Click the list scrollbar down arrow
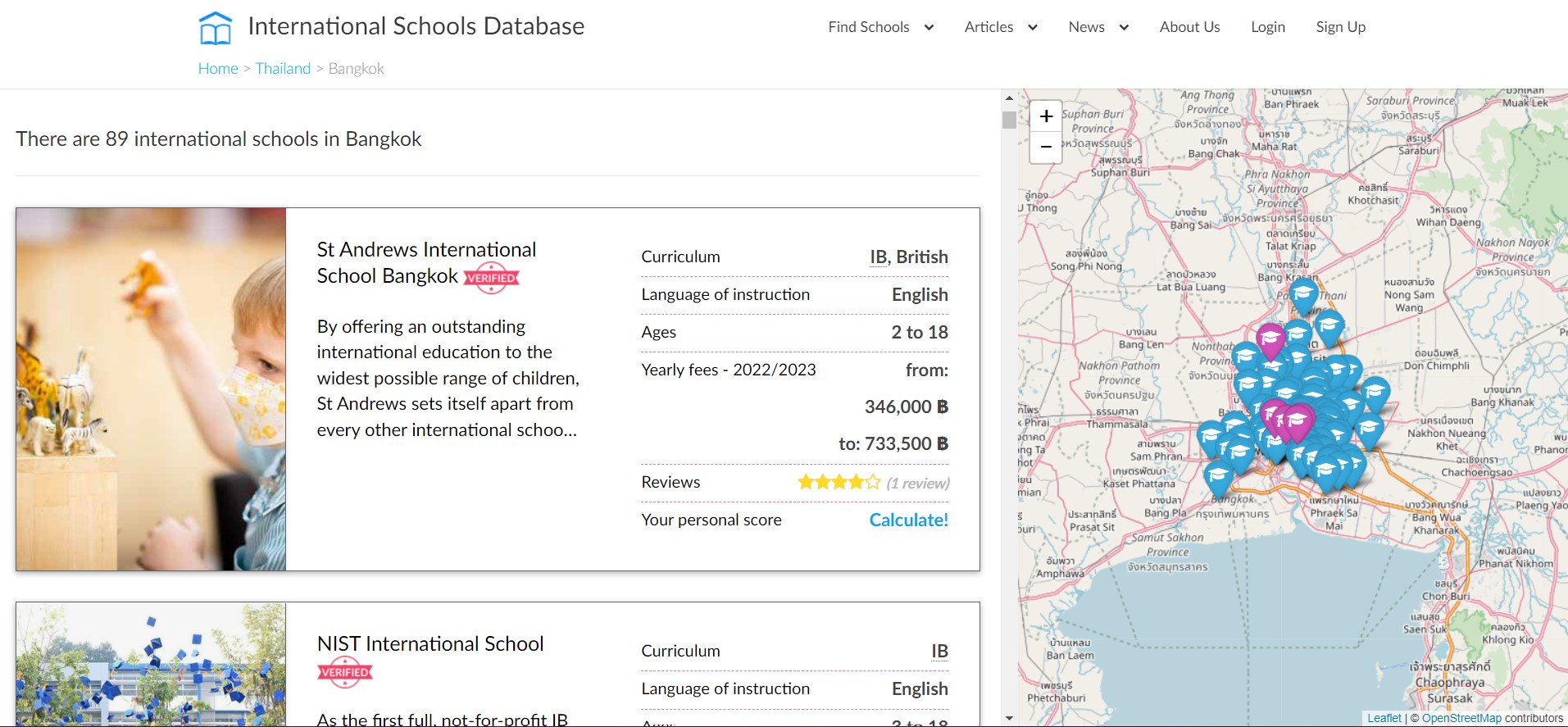 click(x=1009, y=719)
